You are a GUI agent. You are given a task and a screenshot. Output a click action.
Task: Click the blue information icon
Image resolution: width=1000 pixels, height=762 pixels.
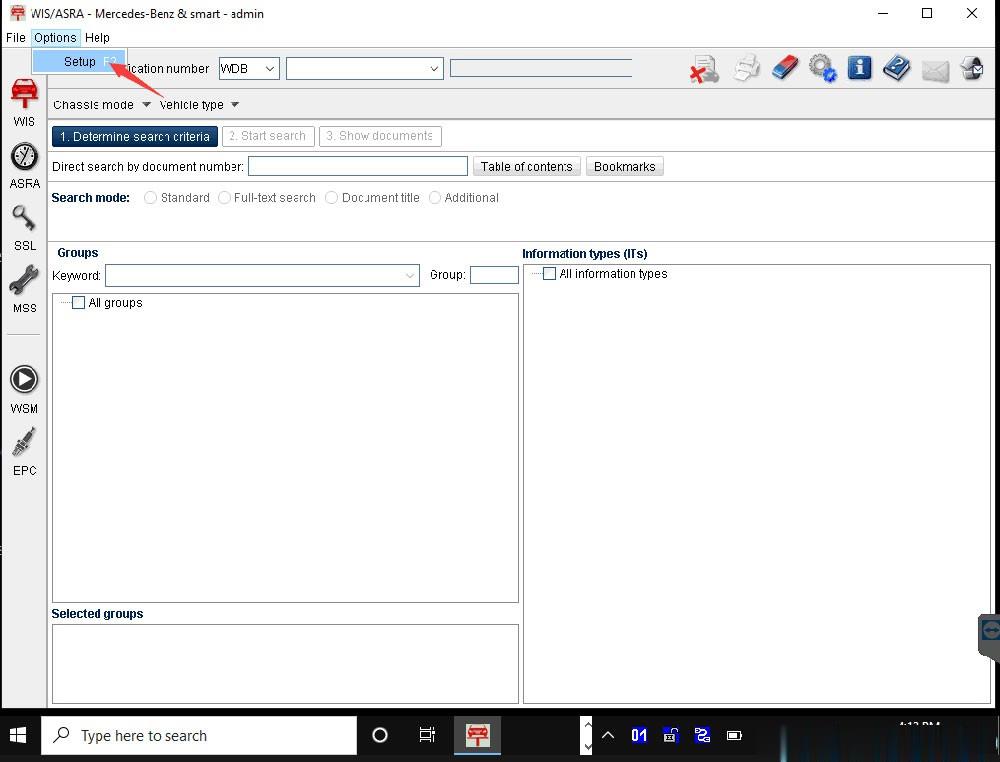859,68
